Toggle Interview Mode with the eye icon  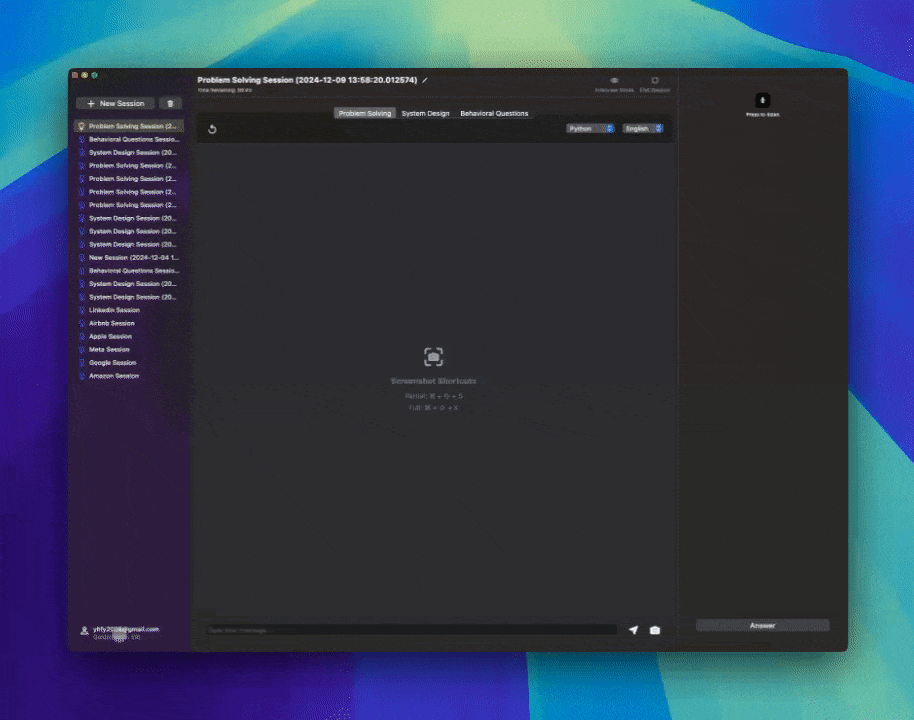tap(613, 79)
